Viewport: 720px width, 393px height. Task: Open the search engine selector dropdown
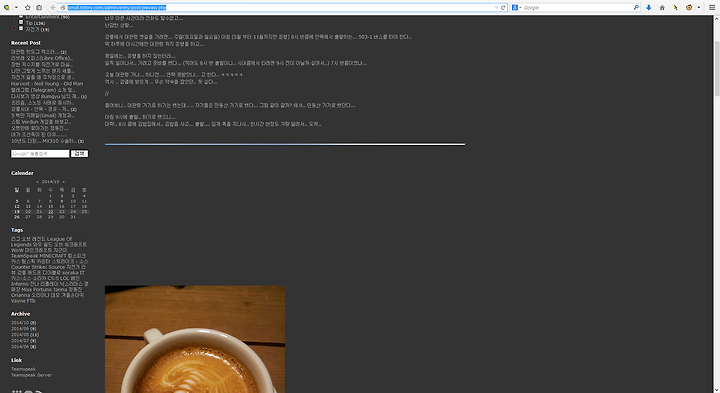click(516, 7)
